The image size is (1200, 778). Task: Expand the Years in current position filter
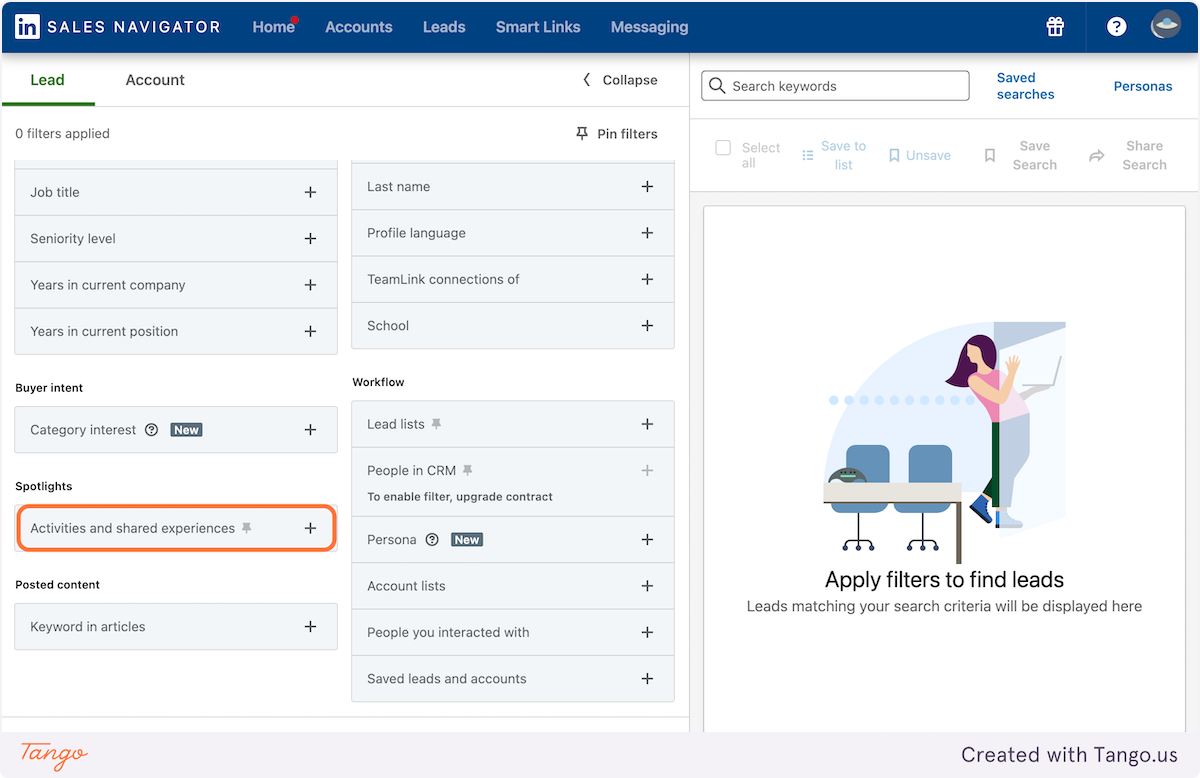pos(310,331)
